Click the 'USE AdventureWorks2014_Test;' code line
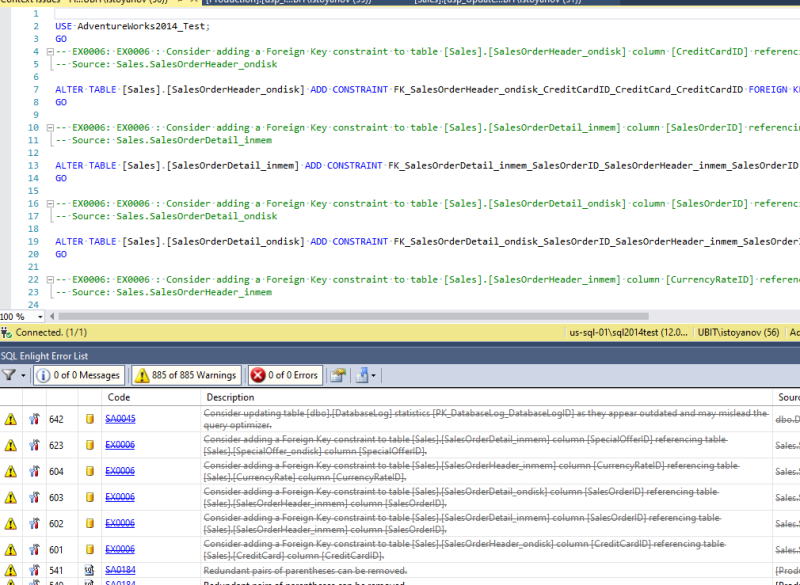 [133, 26]
